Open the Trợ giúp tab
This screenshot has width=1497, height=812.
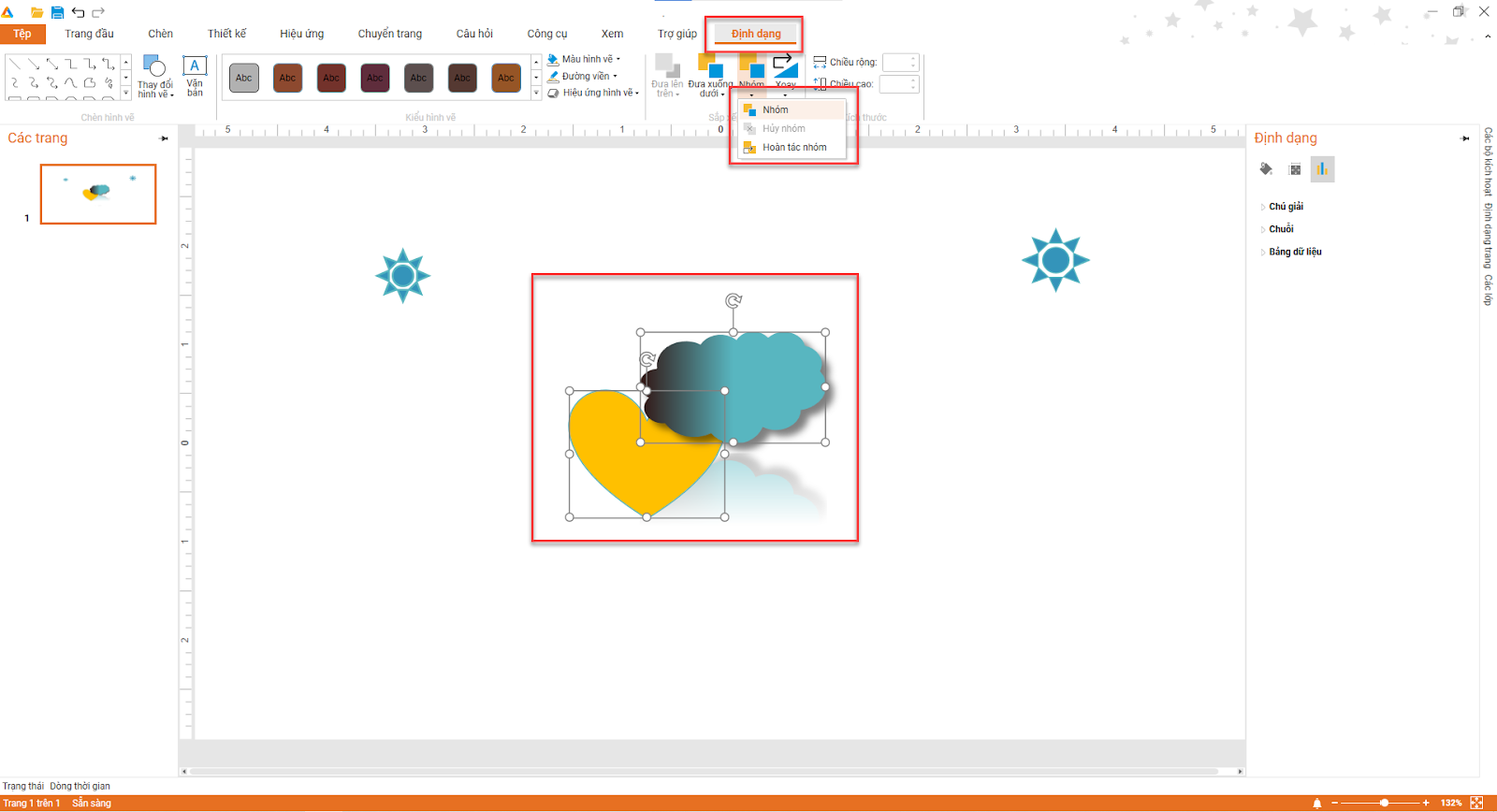click(676, 34)
